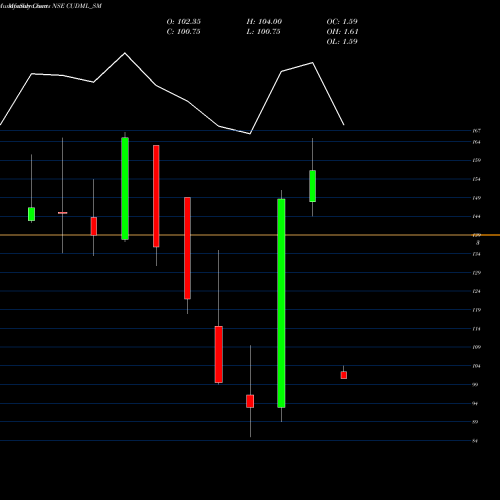Click the 94 price axis label
This screenshot has width=500, height=500.
click(475, 404)
